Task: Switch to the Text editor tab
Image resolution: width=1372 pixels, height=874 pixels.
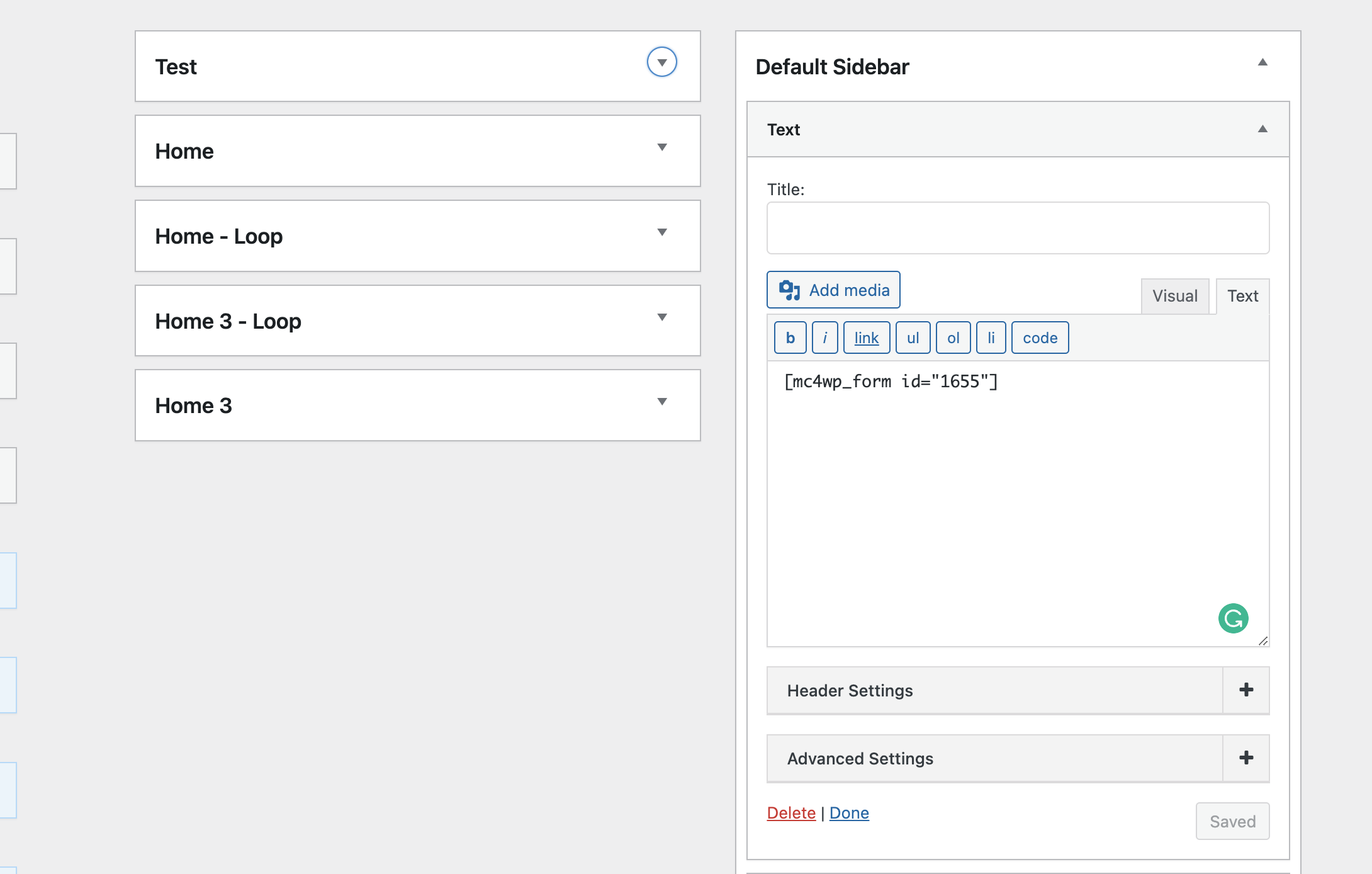Action: tap(1243, 296)
